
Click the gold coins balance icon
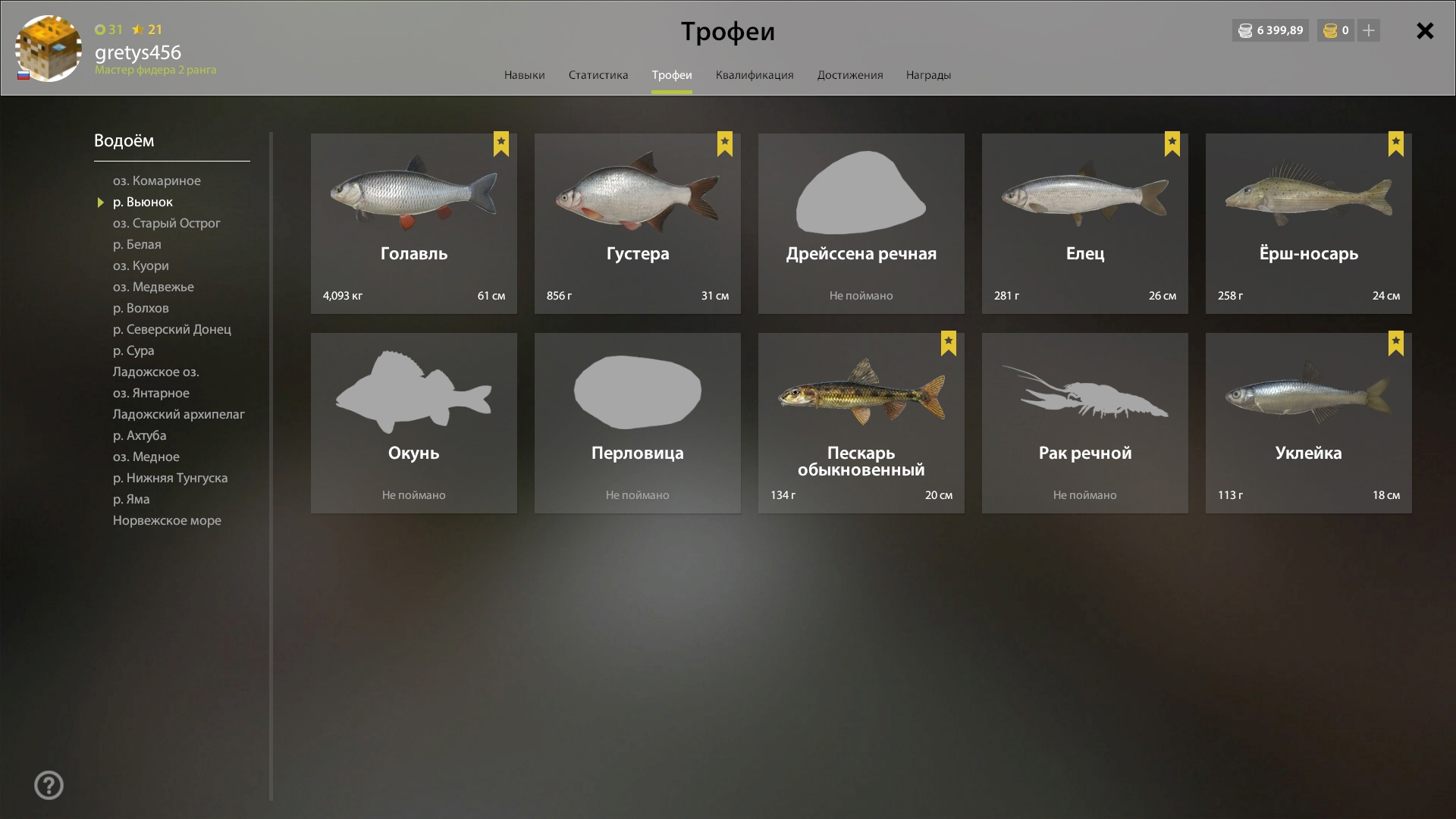tap(1329, 30)
